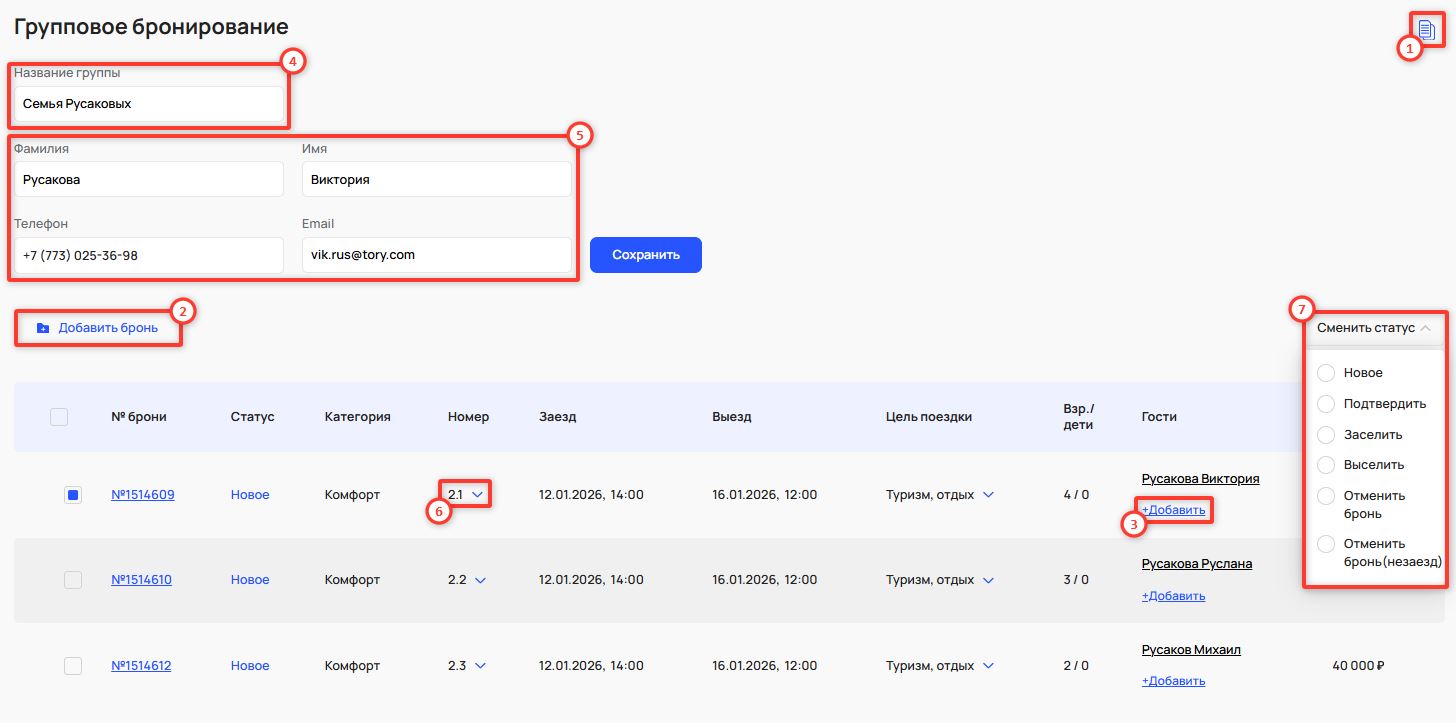Click +Добавить under Русакова Руслана
1456x723 pixels.
1173,596
